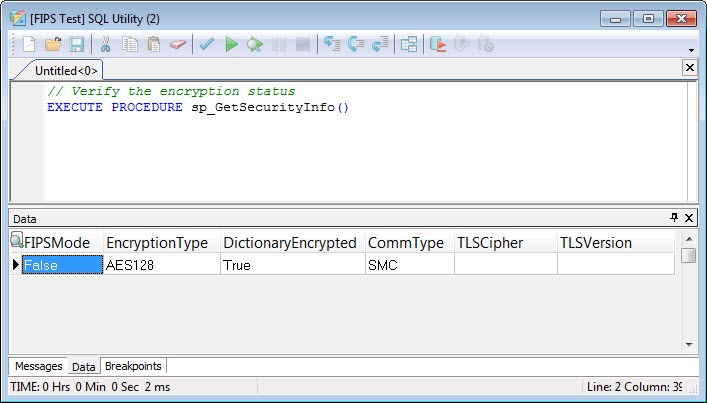Close the Untitled<0> editor tab

click(x=690, y=68)
